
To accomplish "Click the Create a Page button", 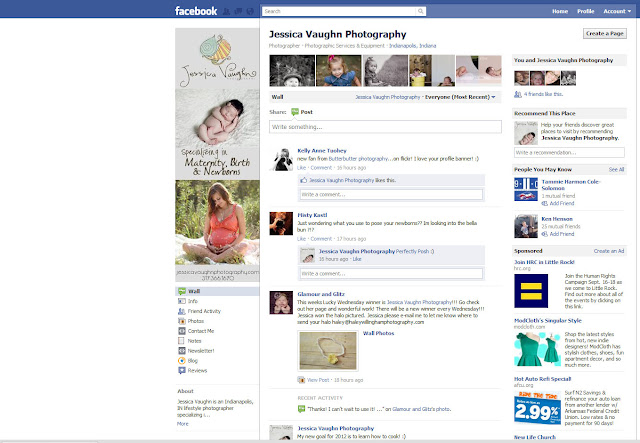I will tap(605, 33).
